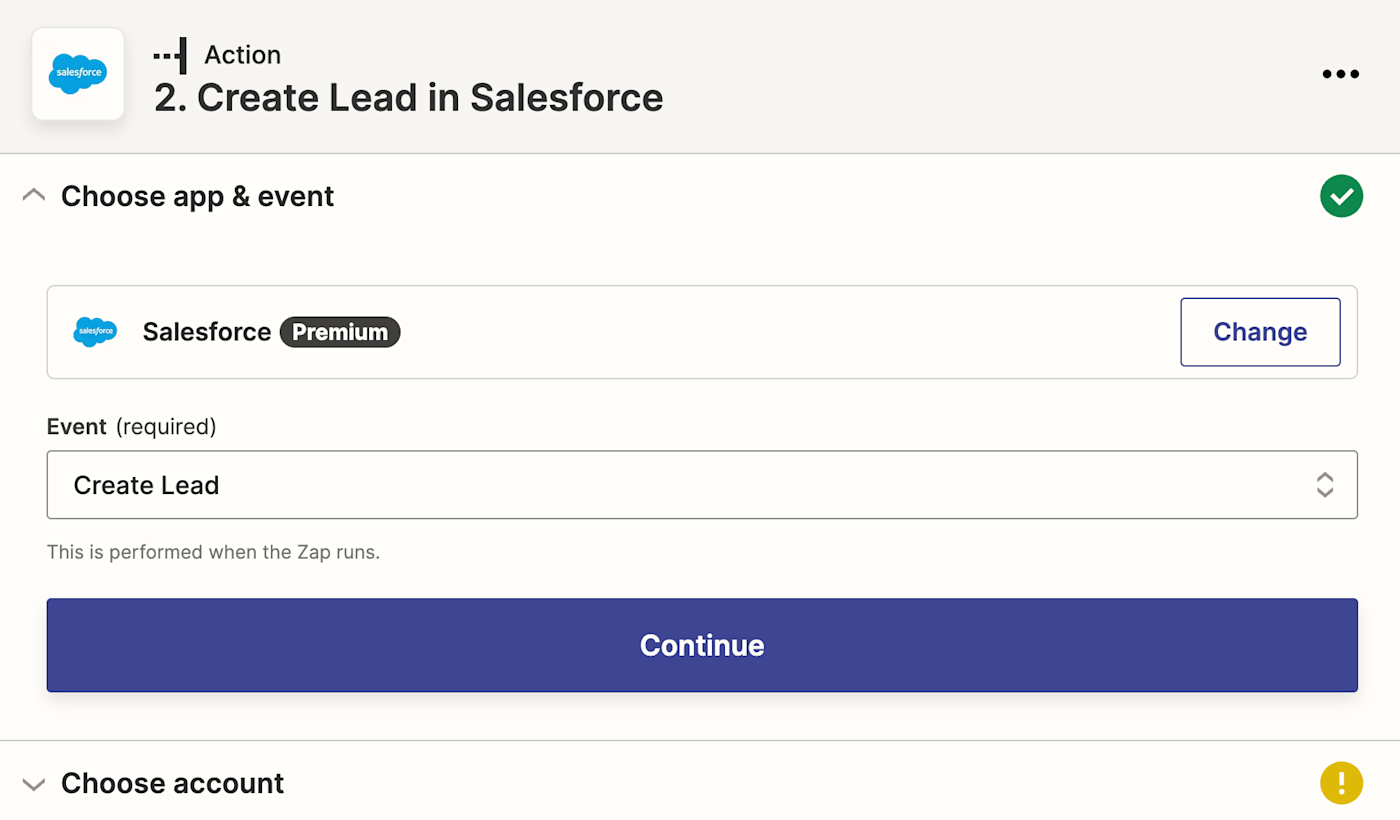The height and width of the screenshot is (820, 1400).
Task: Click the Salesforce app name text
Action: tap(207, 332)
